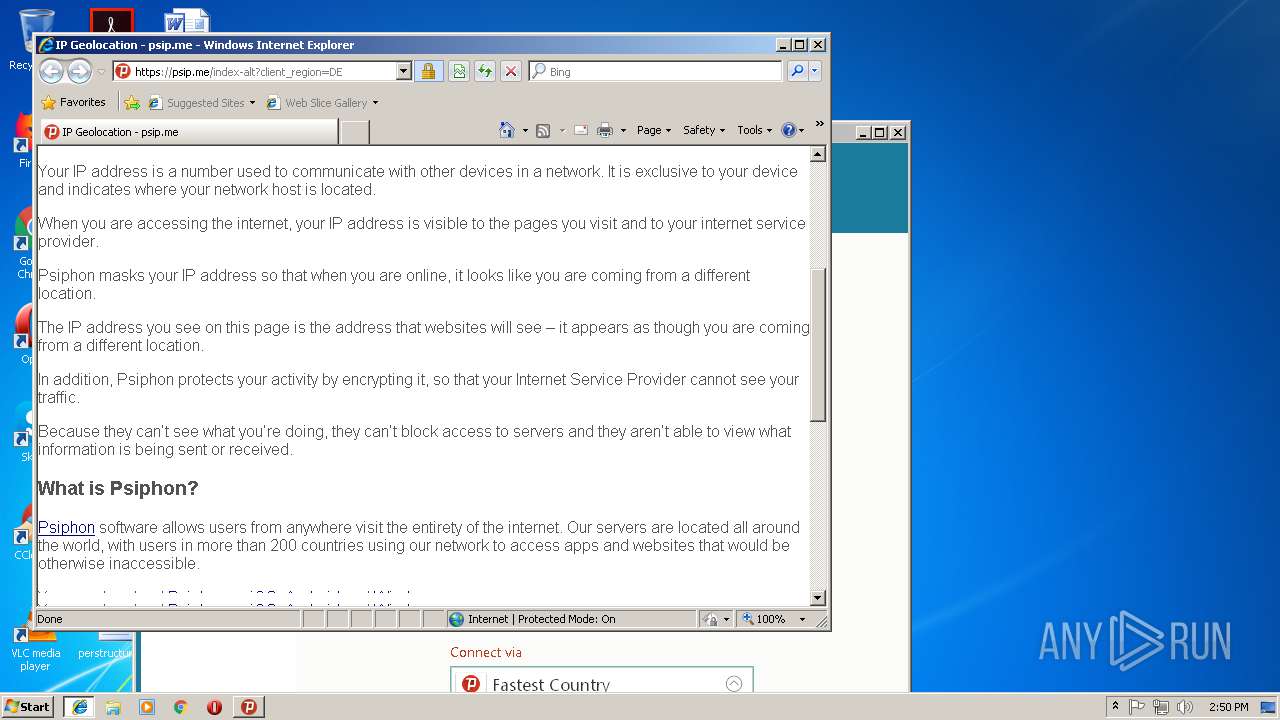Open the Adobe Reader desktop icon

pos(112,20)
